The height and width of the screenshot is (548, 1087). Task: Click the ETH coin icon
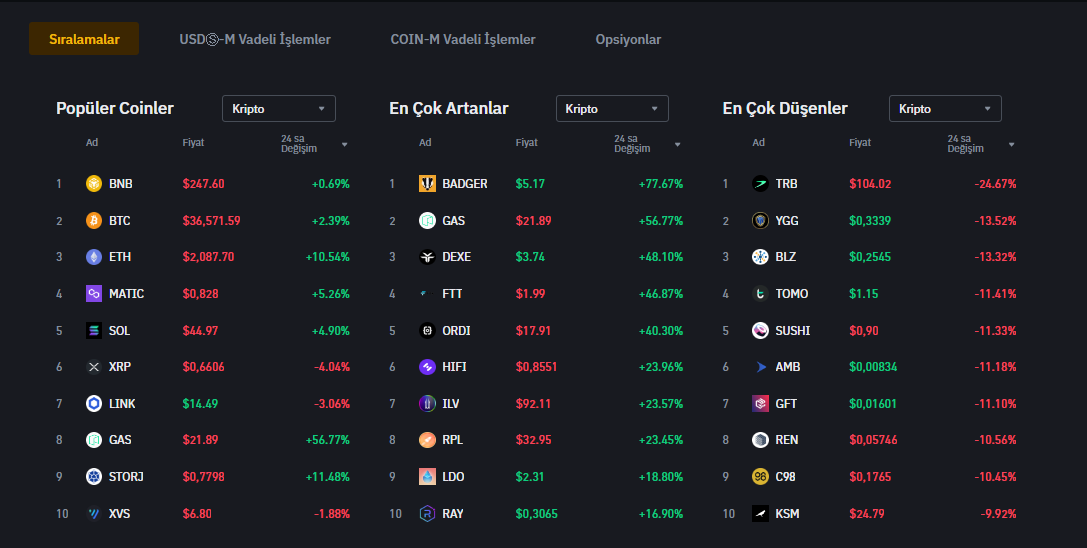[94, 257]
